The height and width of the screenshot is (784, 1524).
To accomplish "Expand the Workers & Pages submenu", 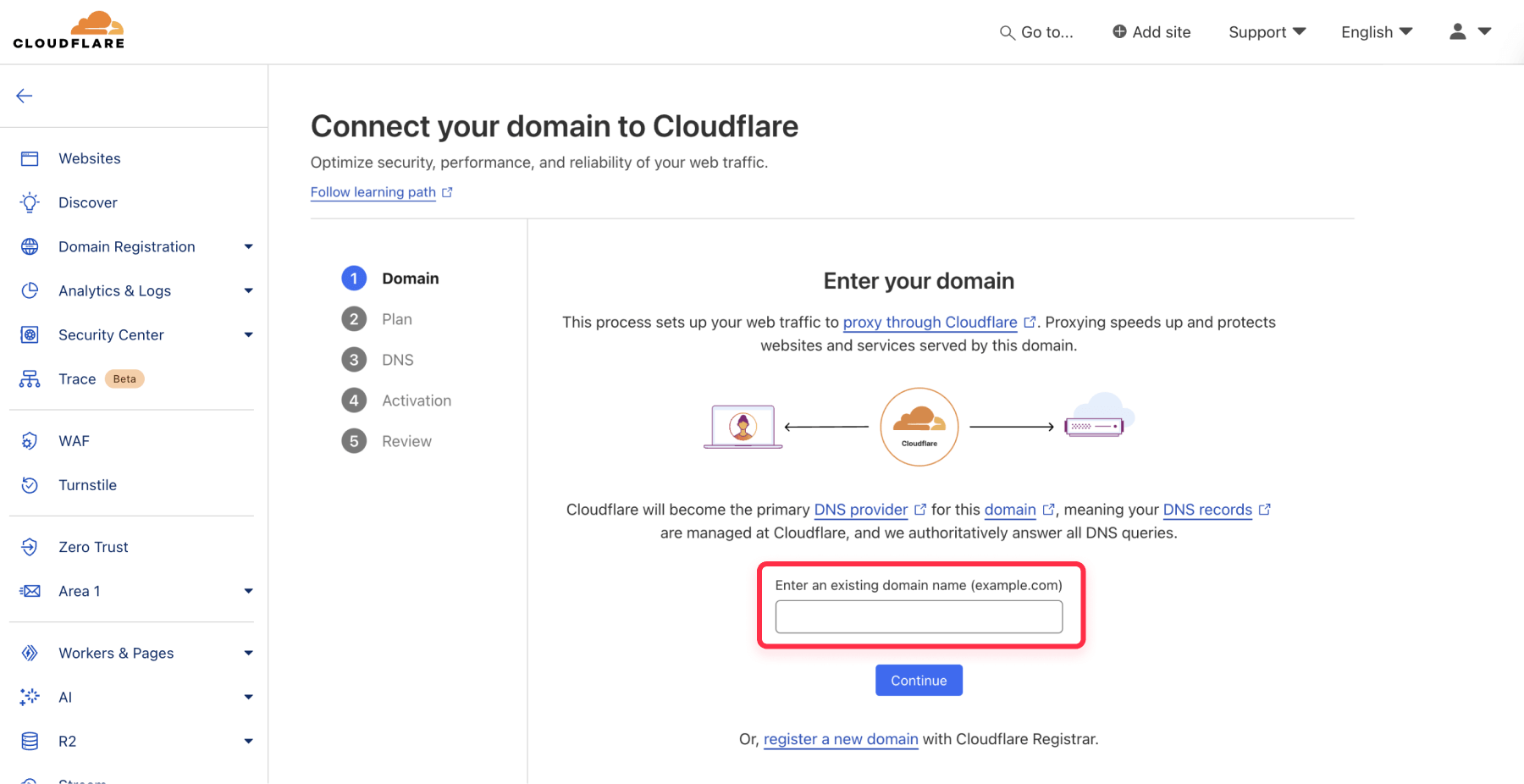I will [x=249, y=653].
